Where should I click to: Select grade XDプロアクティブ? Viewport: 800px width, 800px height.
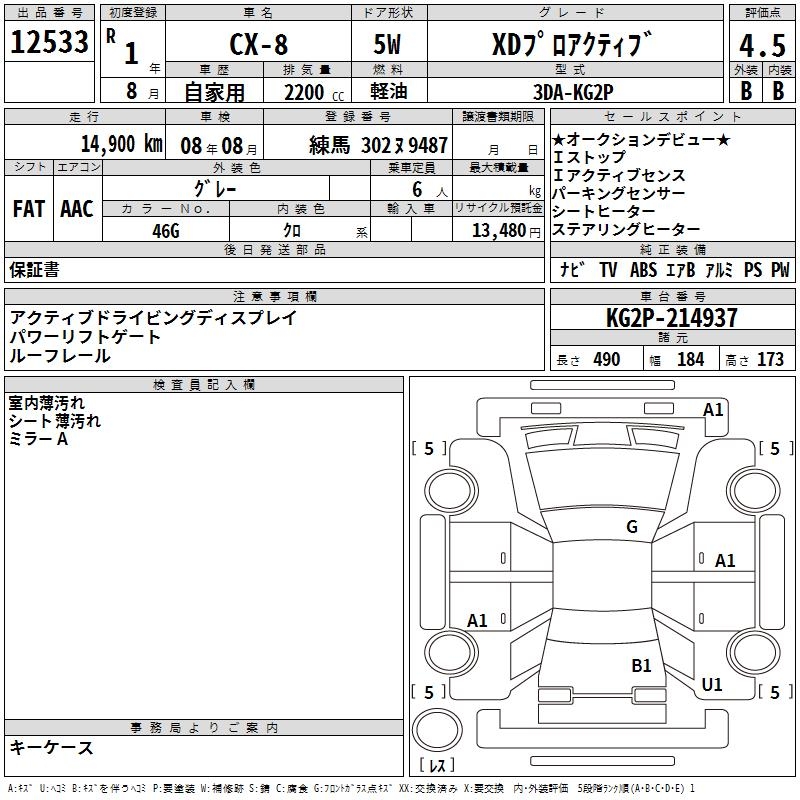point(572,43)
